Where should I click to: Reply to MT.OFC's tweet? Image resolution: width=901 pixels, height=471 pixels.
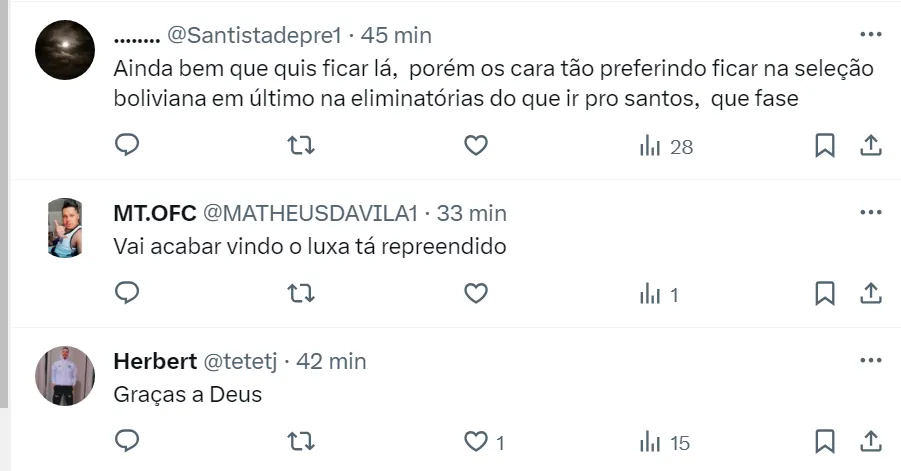[127, 293]
